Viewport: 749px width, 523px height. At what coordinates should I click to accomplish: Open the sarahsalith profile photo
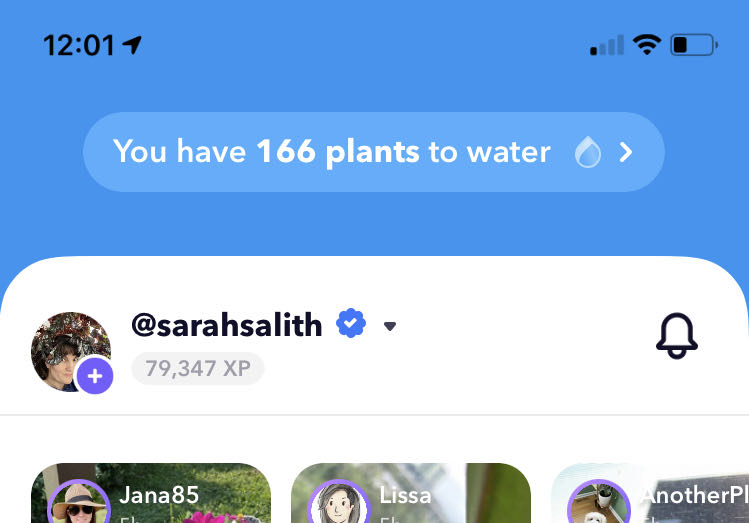tap(68, 350)
